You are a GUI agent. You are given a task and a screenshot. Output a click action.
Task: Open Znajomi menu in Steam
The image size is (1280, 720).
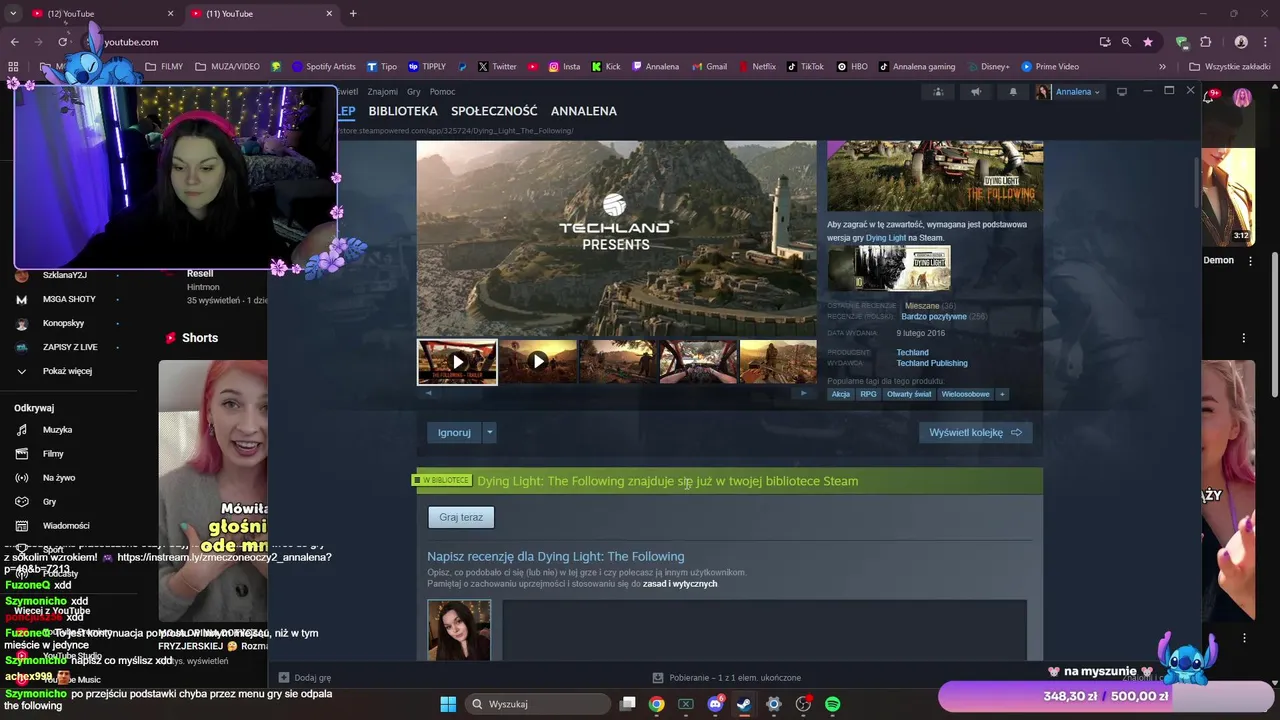point(382,92)
